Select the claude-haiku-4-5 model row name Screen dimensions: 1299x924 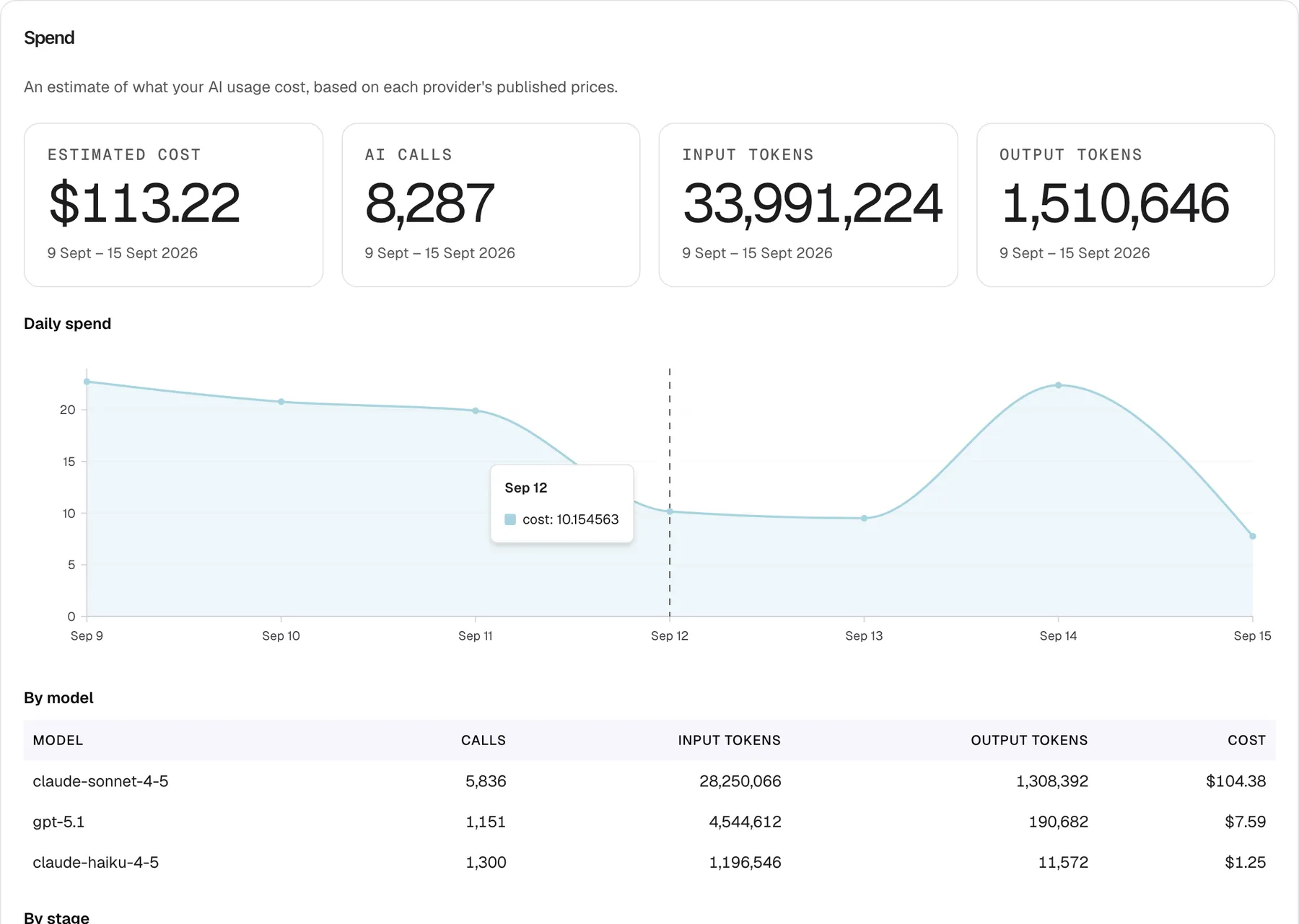tap(95, 862)
